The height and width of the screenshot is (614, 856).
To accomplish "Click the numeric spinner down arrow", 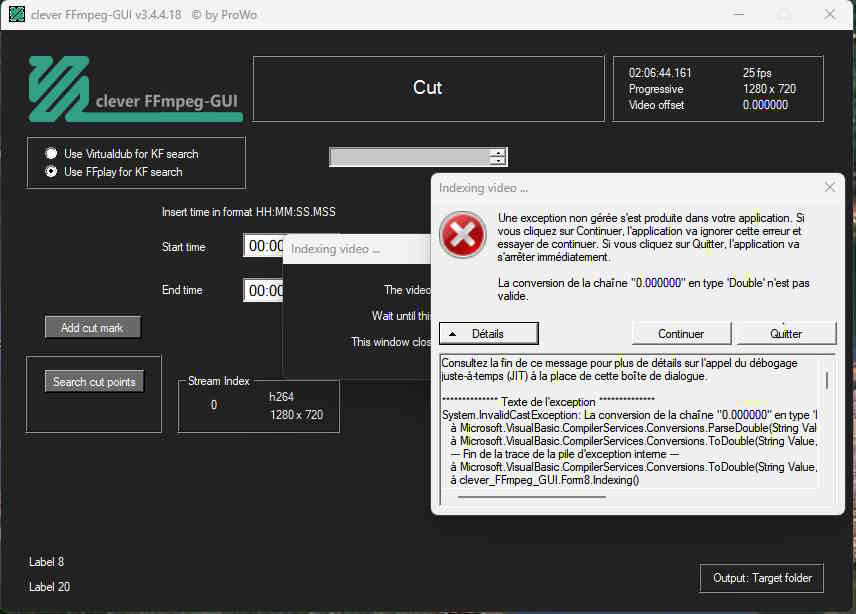I will coord(497,160).
